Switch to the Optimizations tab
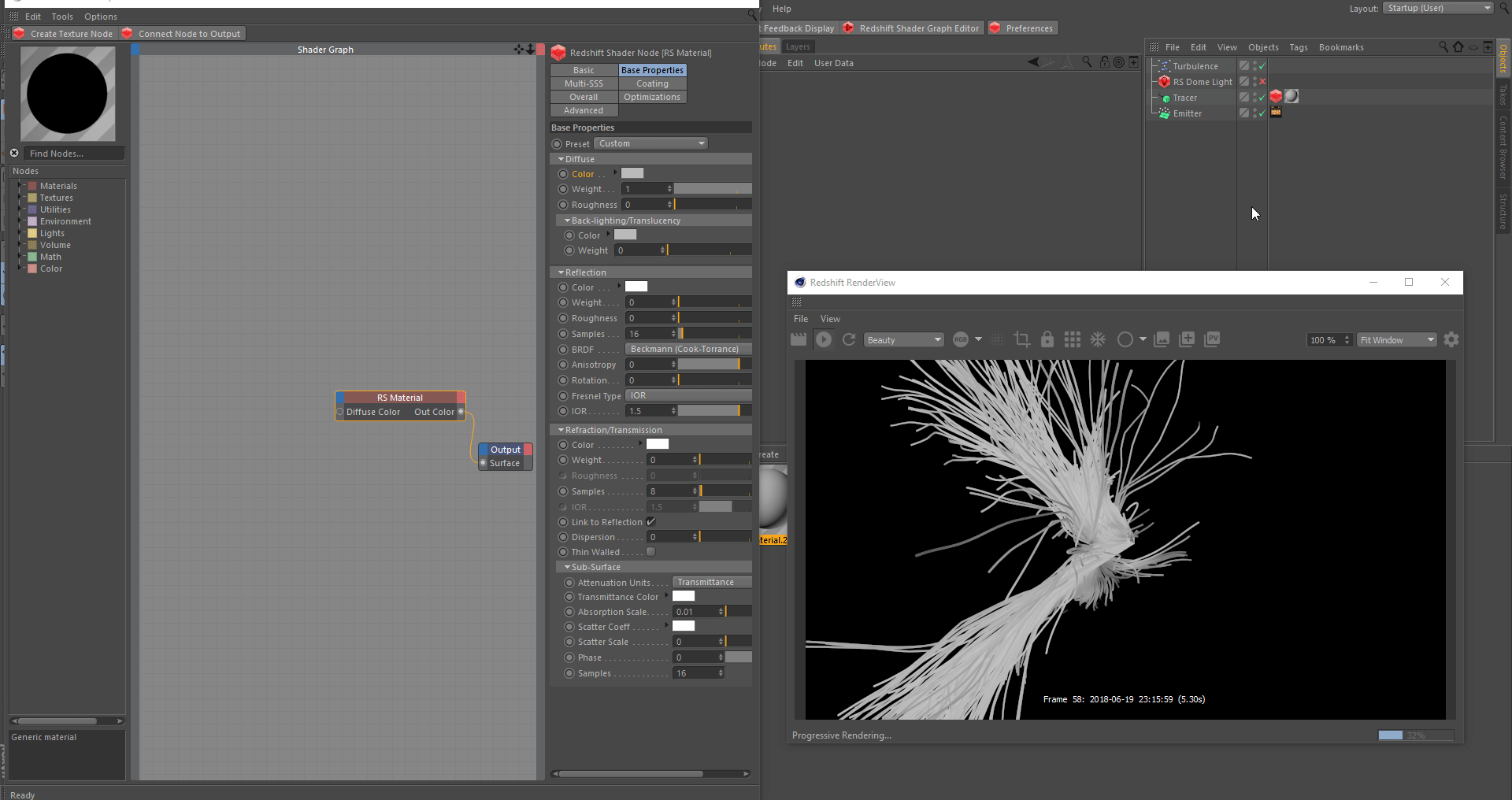This screenshot has height=800, width=1512. [x=652, y=97]
